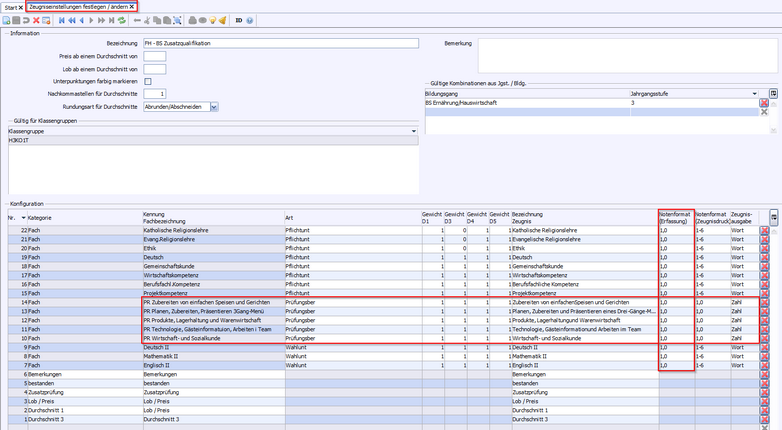Open the Rundungsart für Durchschnitte dropdown

pos(214,106)
